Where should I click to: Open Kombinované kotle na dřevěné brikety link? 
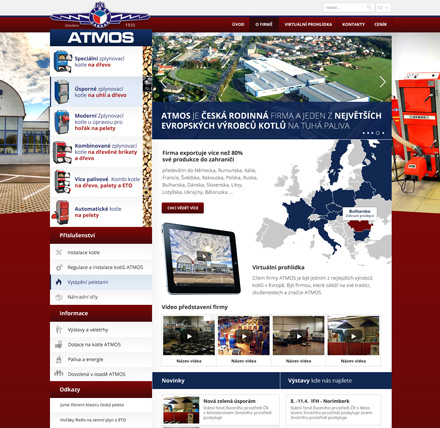[106, 152]
